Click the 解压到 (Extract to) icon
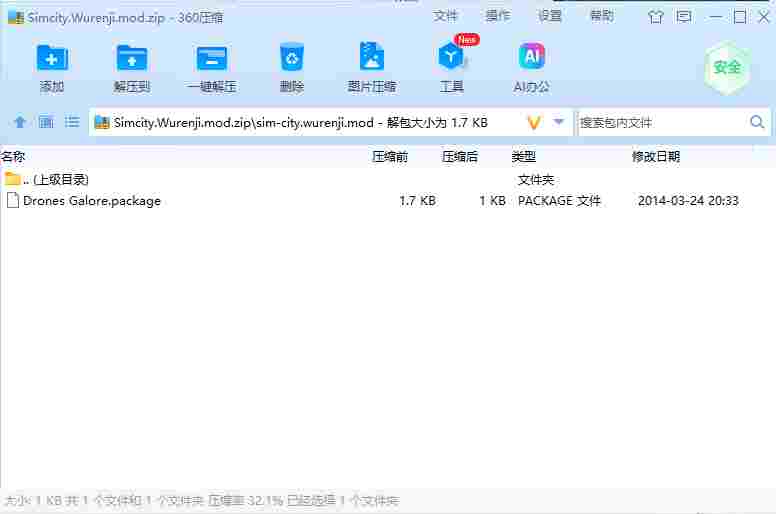Image resolution: width=776 pixels, height=514 pixels. 132,59
